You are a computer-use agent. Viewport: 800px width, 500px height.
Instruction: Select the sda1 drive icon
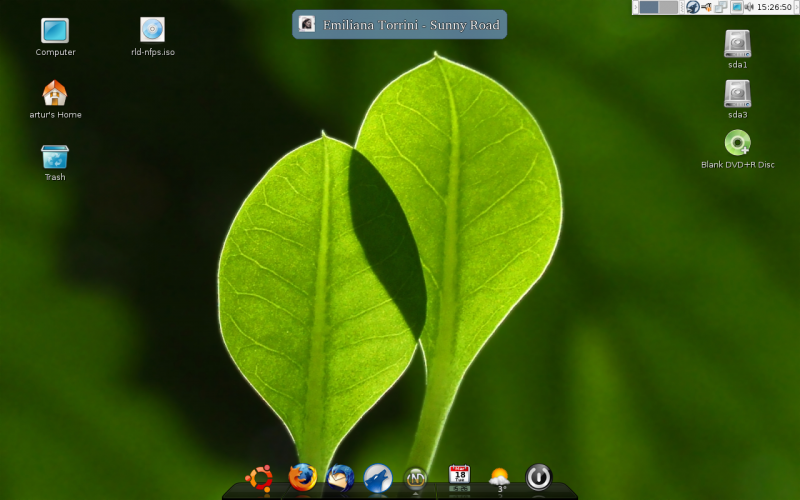coord(737,49)
